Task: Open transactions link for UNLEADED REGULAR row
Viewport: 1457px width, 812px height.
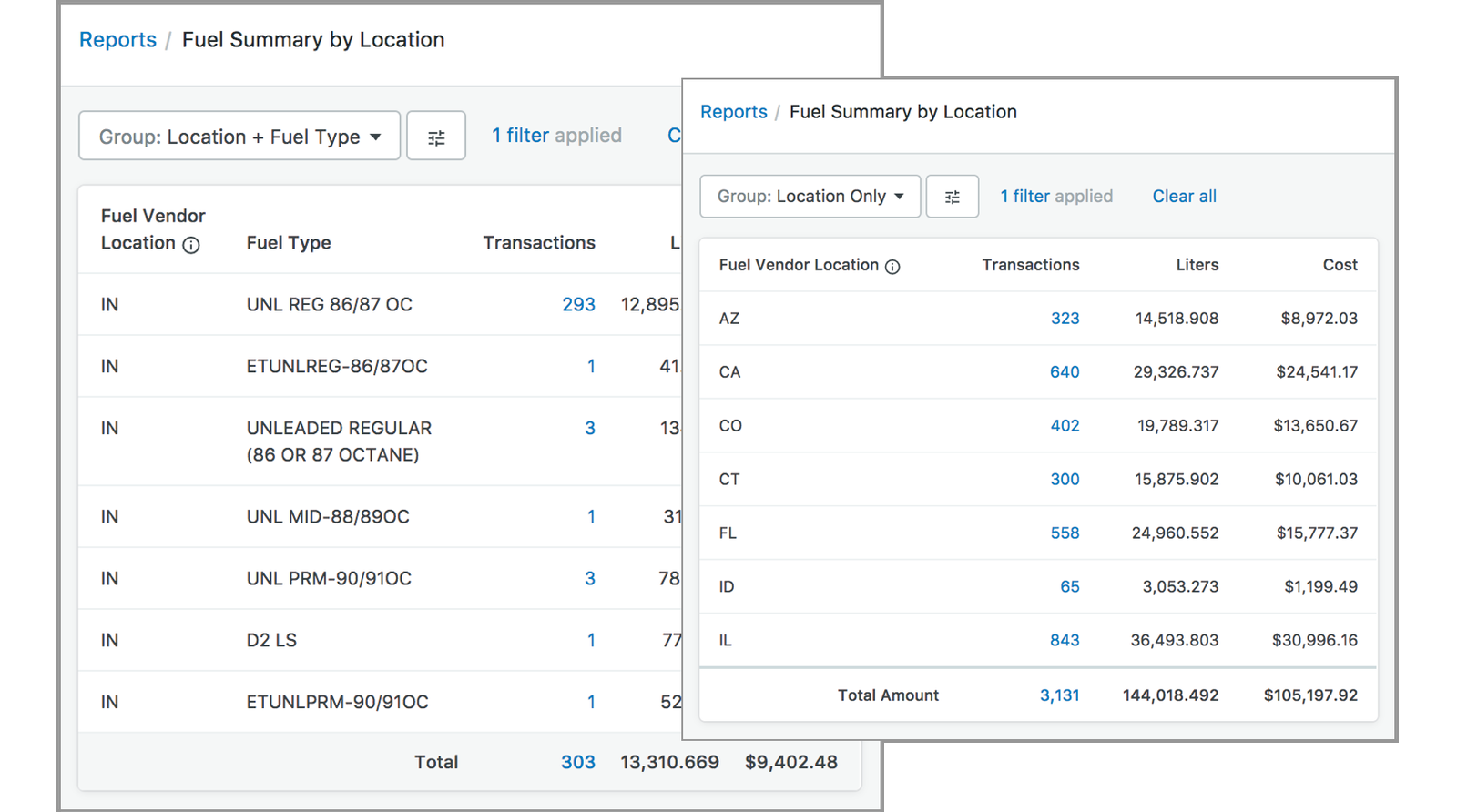Action: (590, 429)
